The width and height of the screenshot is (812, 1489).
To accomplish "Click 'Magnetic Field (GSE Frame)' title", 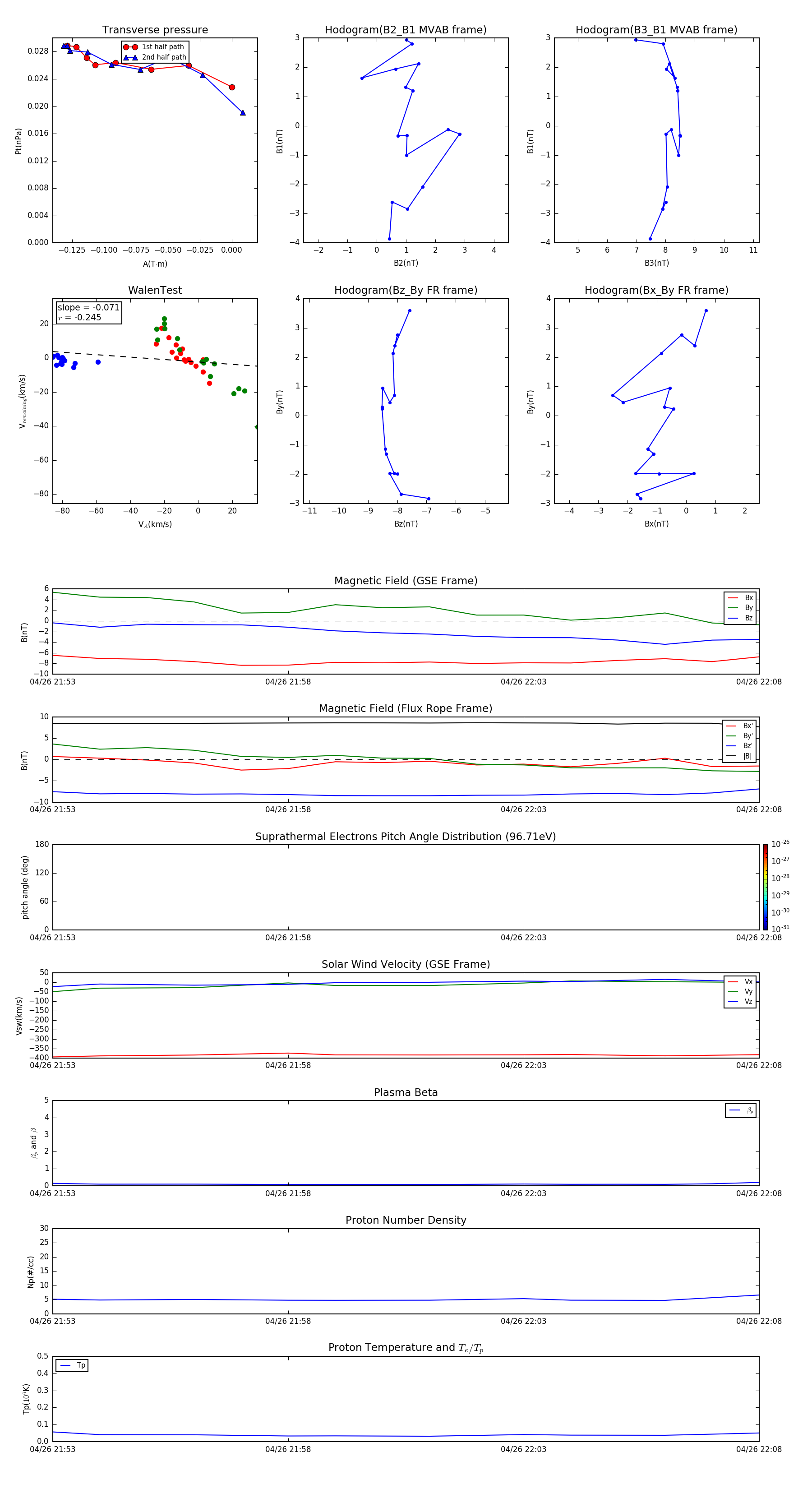I will (x=406, y=581).
